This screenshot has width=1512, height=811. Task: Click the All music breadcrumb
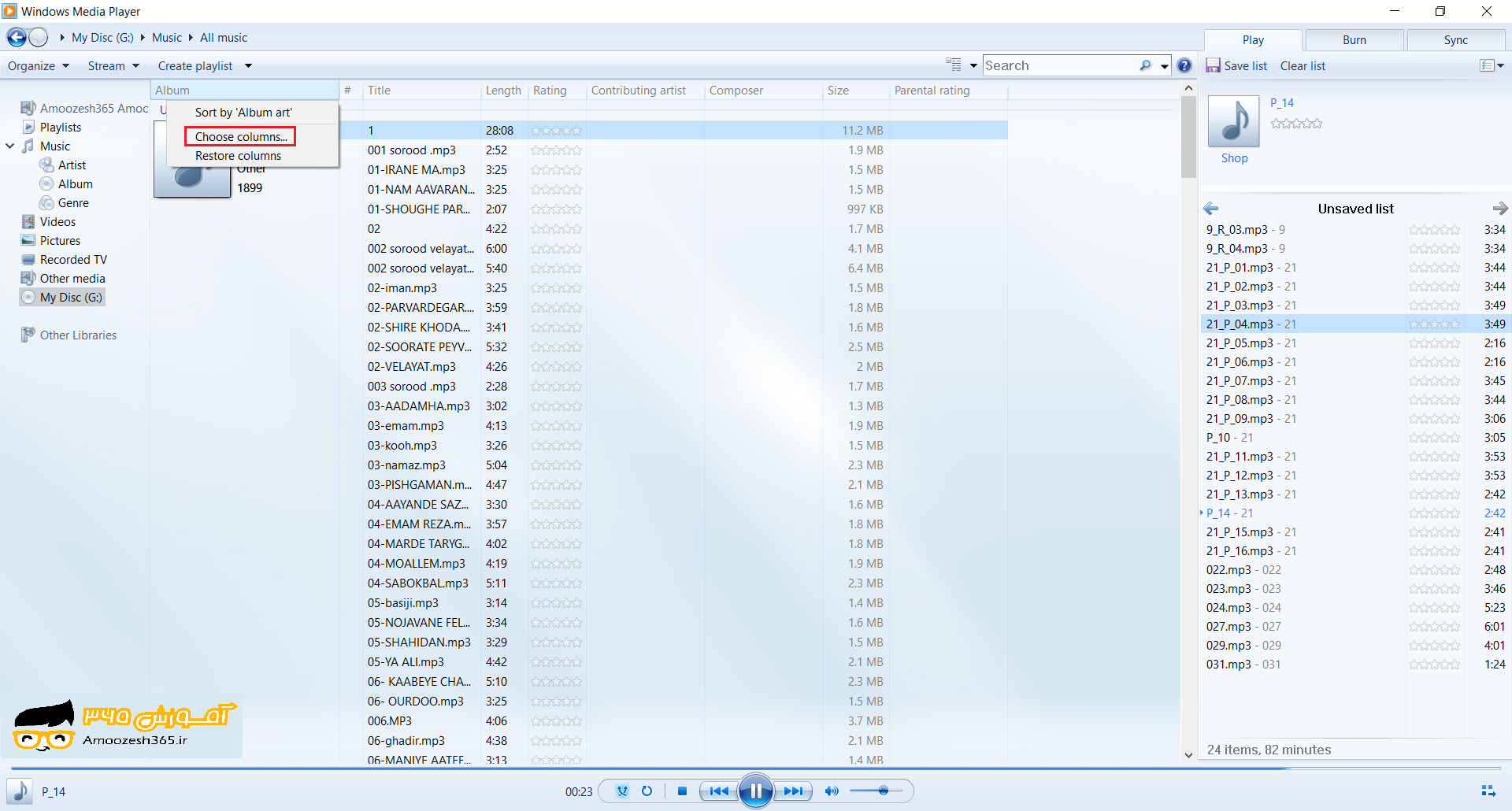pyautogui.click(x=224, y=37)
